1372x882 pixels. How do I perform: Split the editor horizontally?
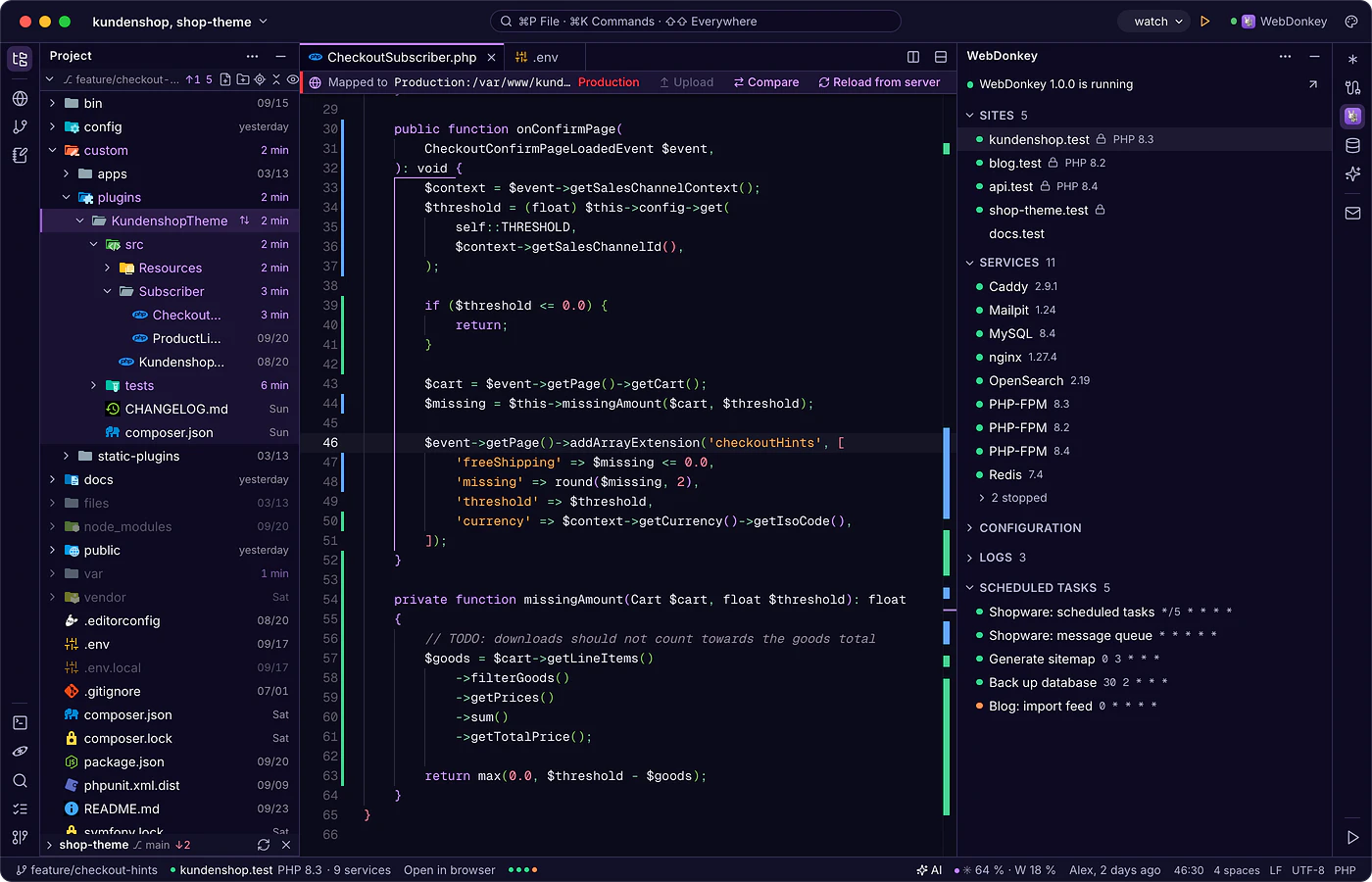click(941, 57)
